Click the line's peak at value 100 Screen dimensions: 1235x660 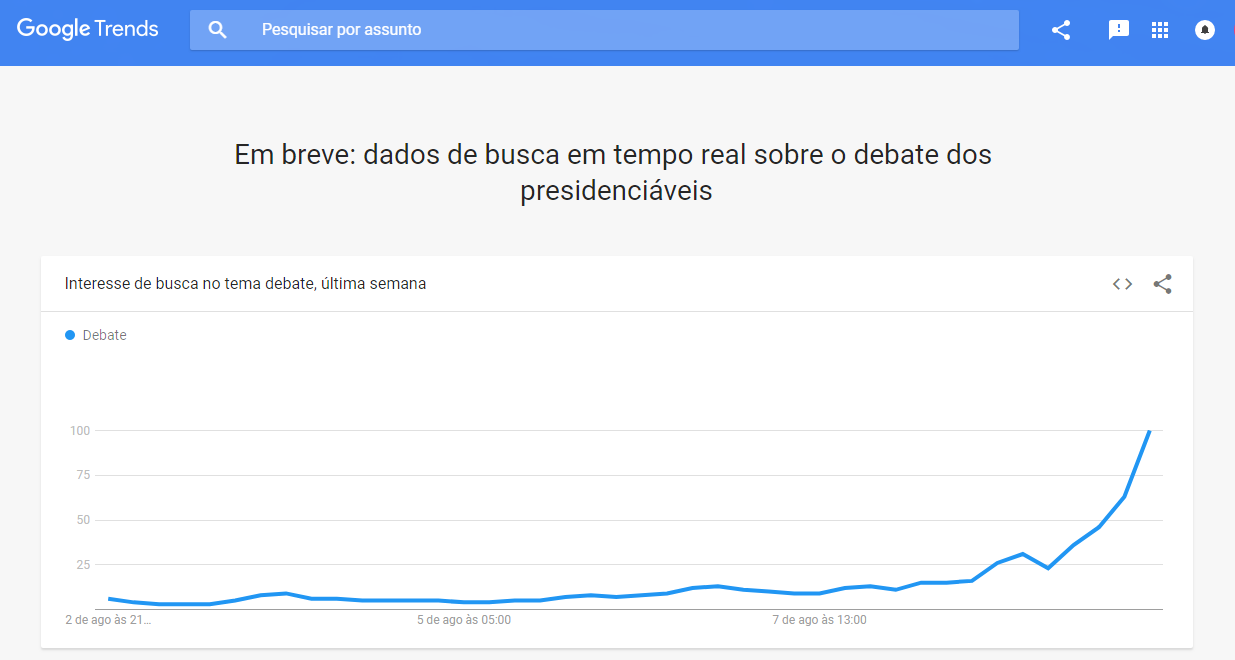[x=1150, y=431]
